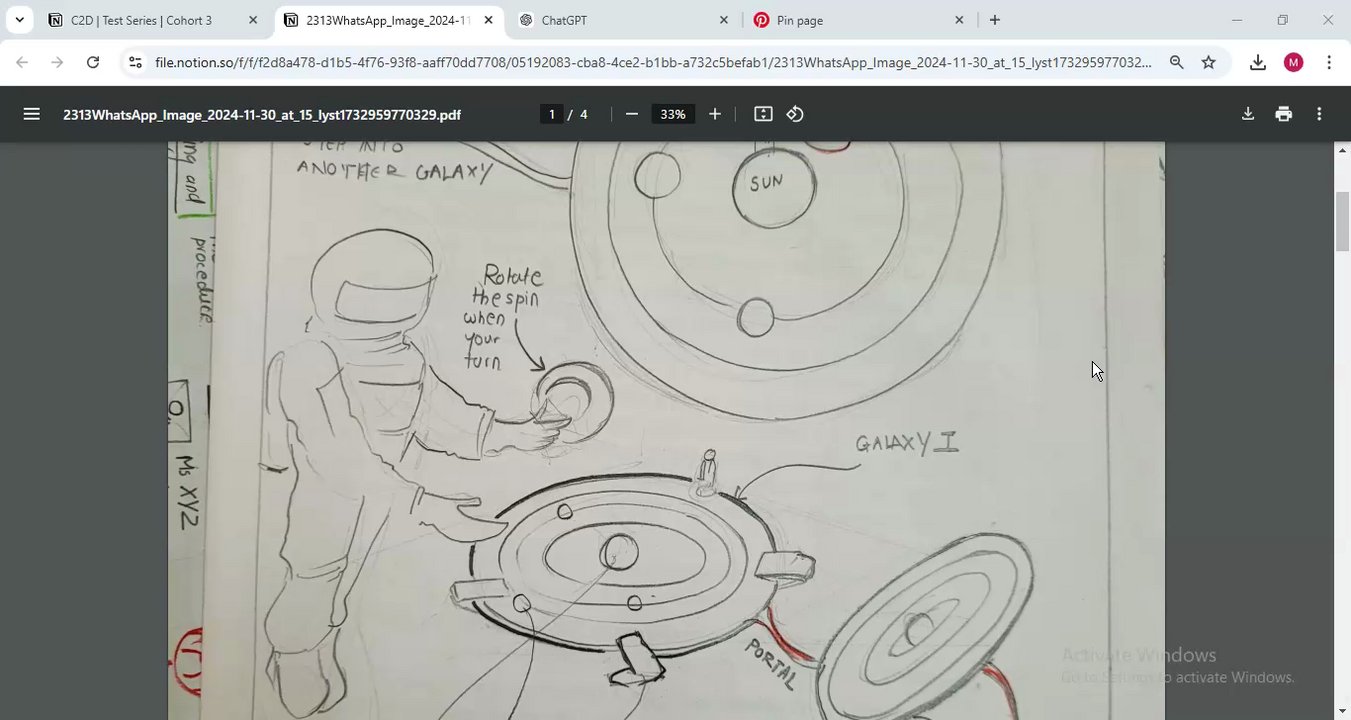Go back to previous page
Screen dimensions: 1351x720
[x=22, y=62]
